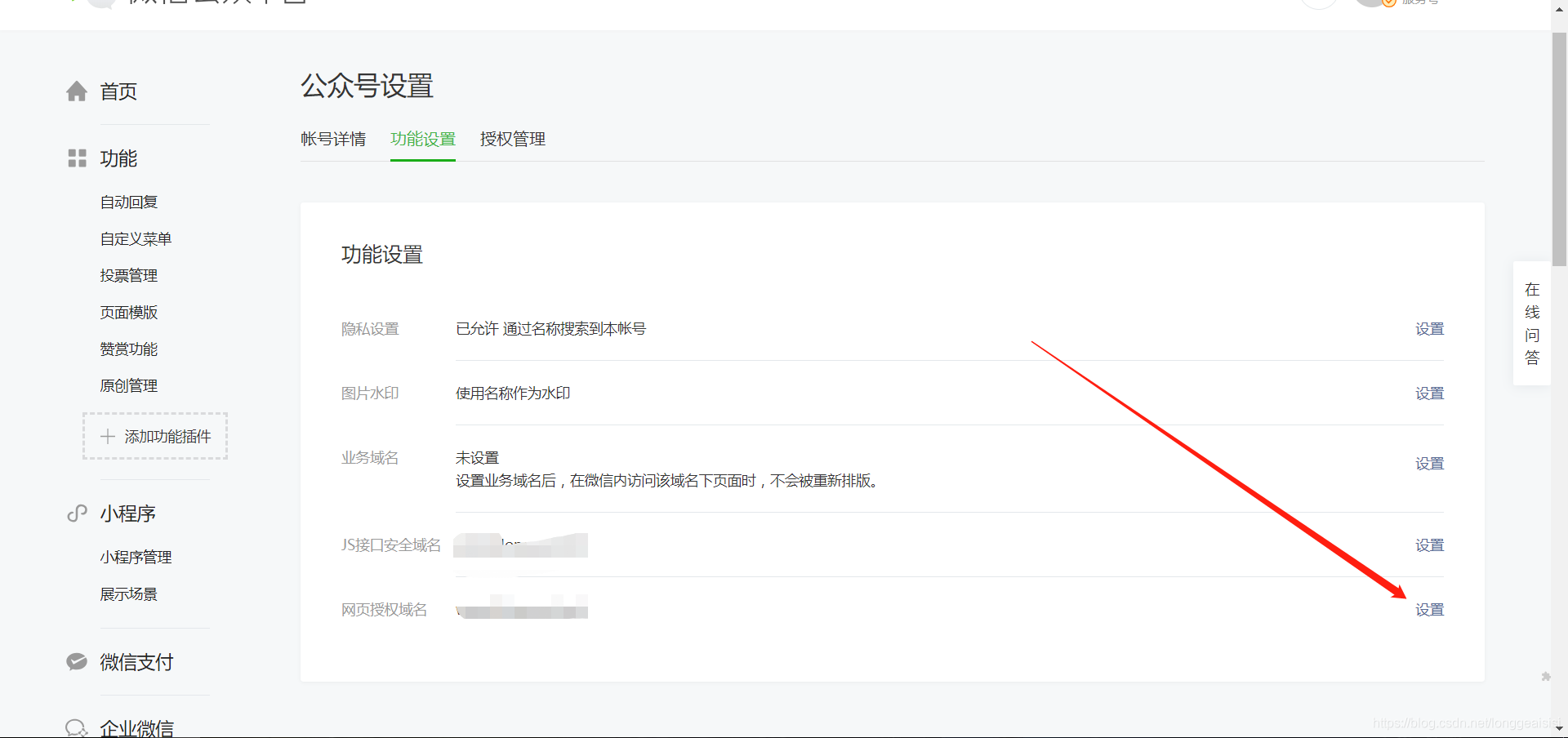
Task: Open 投票管理 in the sidebar
Action: click(x=129, y=276)
